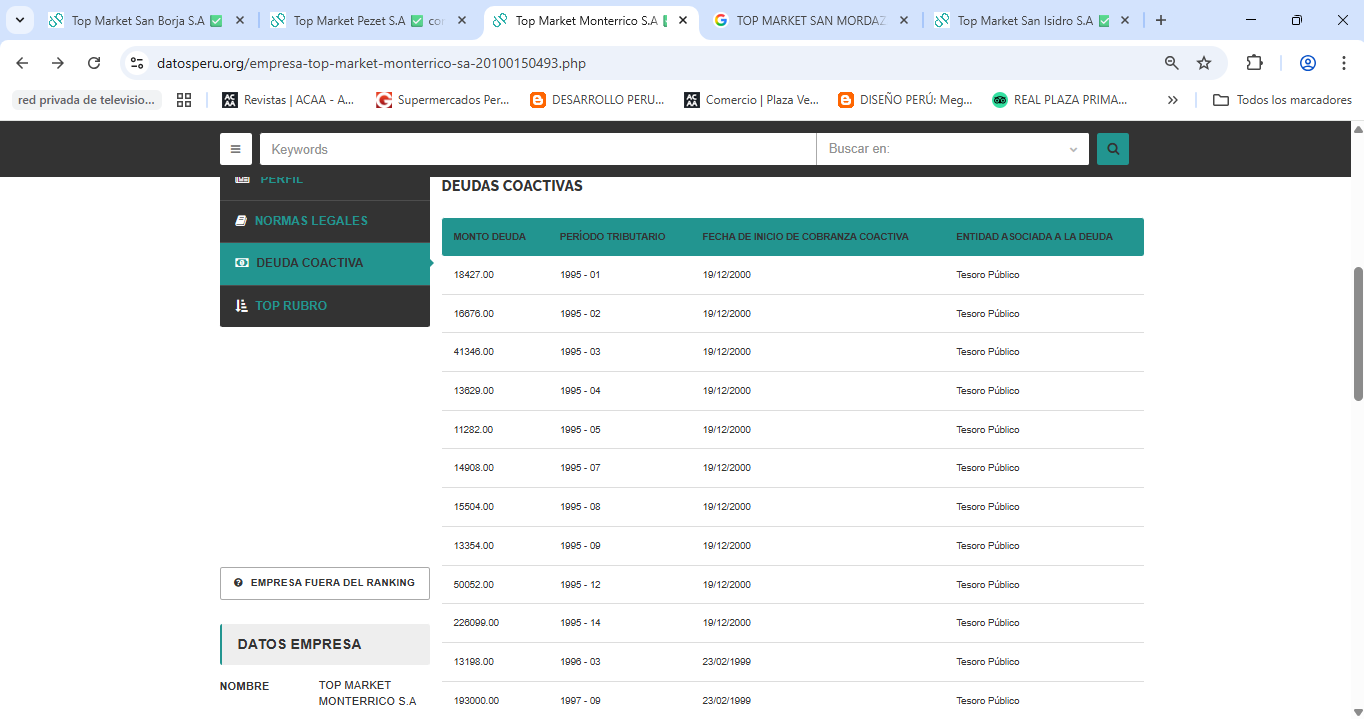Image resolution: width=1364 pixels, height=719 pixels.
Task: Open Todos los marcadores folder
Action: [1282, 100]
